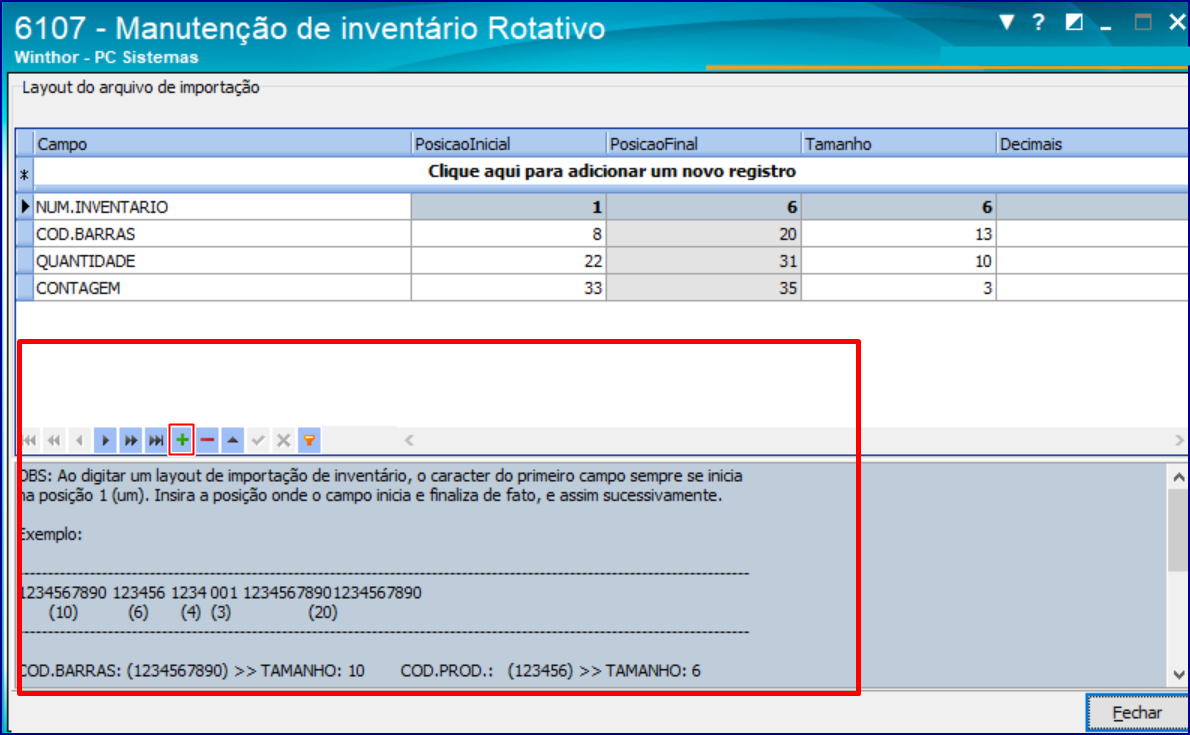Jump to prior page of records
1190x735 pixels.
point(55,440)
